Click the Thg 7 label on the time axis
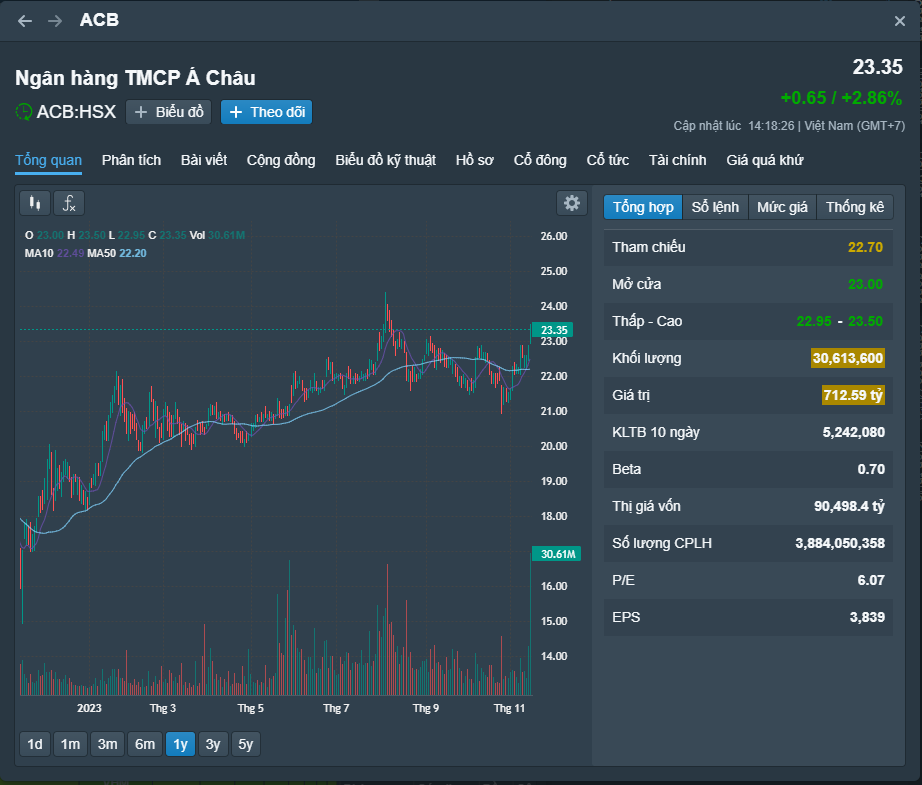Screen dimensions: 922x785 [336, 708]
